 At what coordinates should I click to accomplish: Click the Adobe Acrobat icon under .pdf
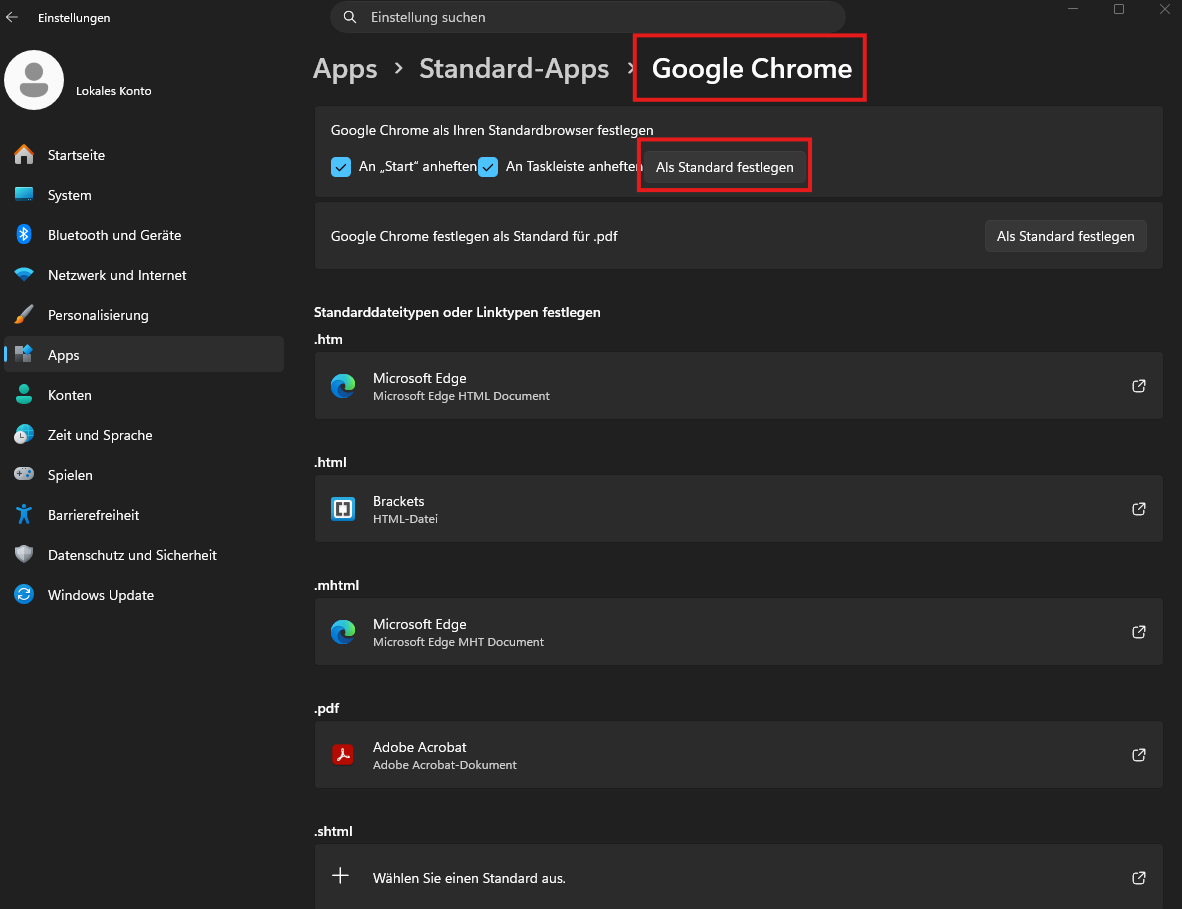(343, 754)
